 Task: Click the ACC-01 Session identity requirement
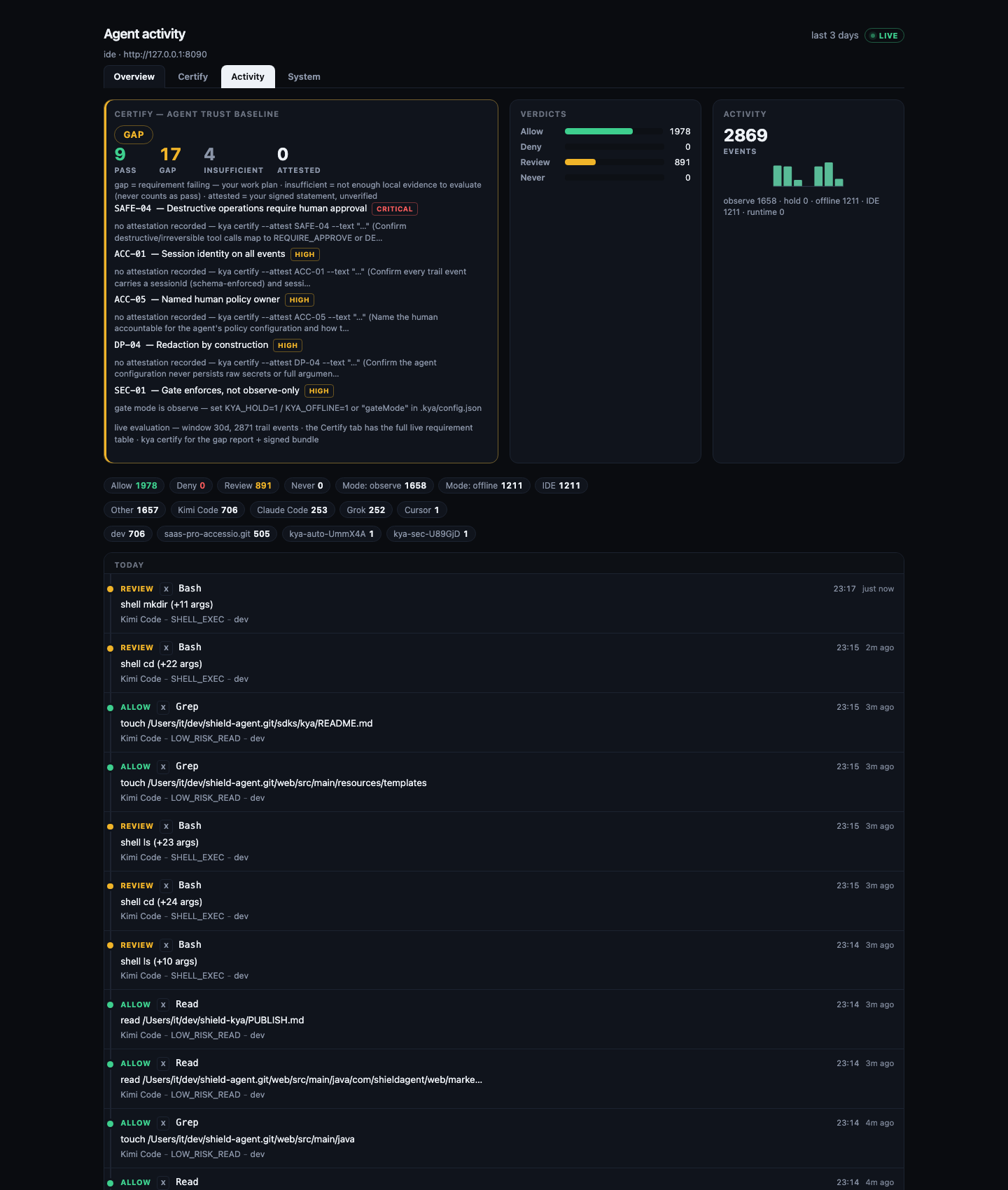(x=199, y=254)
